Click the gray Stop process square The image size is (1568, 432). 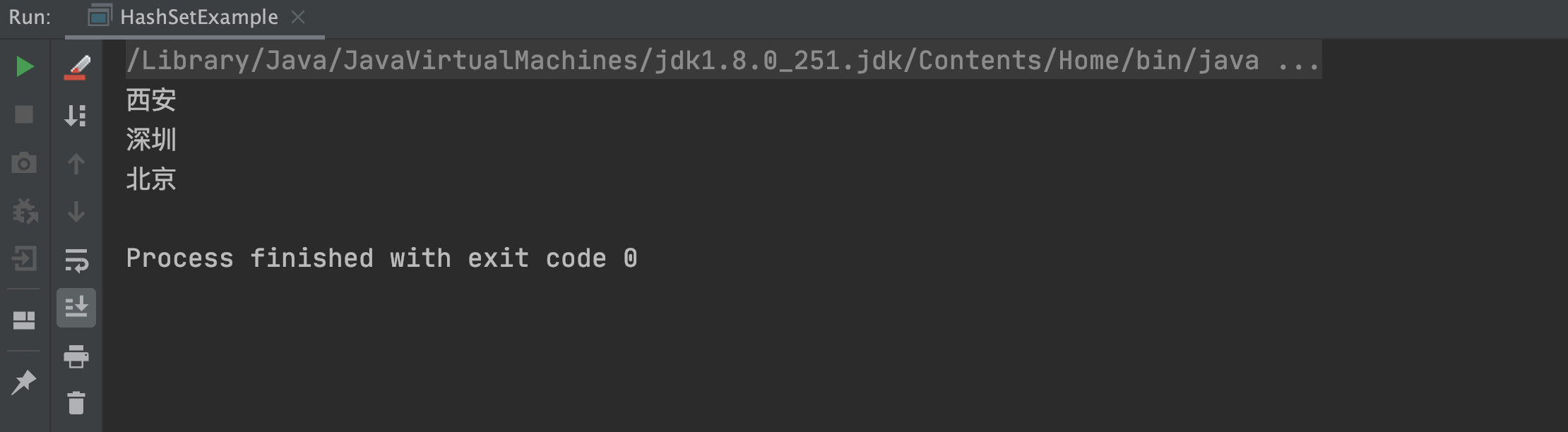click(25, 114)
